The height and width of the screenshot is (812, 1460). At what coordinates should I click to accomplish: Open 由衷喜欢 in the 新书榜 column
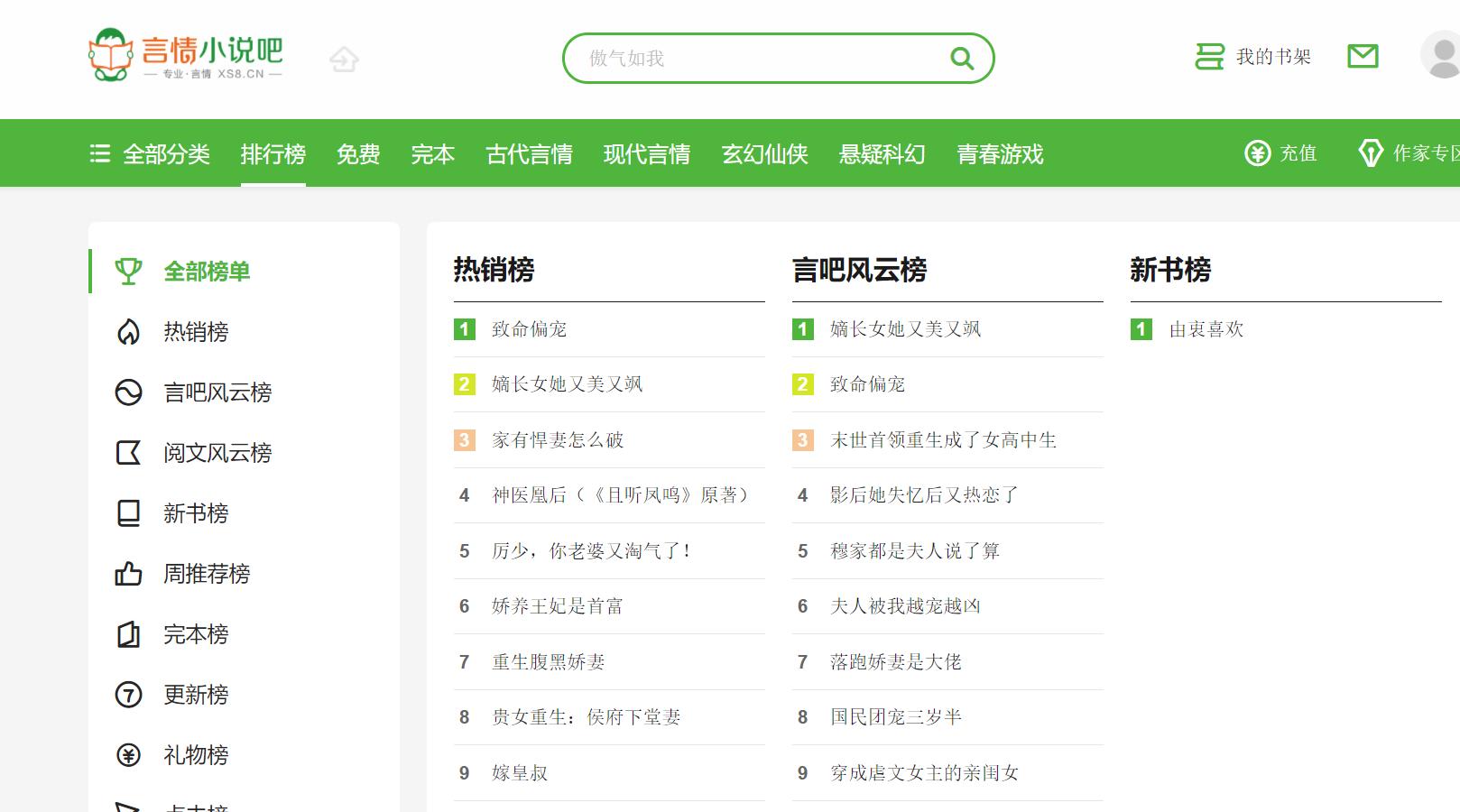[x=1206, y=329]
